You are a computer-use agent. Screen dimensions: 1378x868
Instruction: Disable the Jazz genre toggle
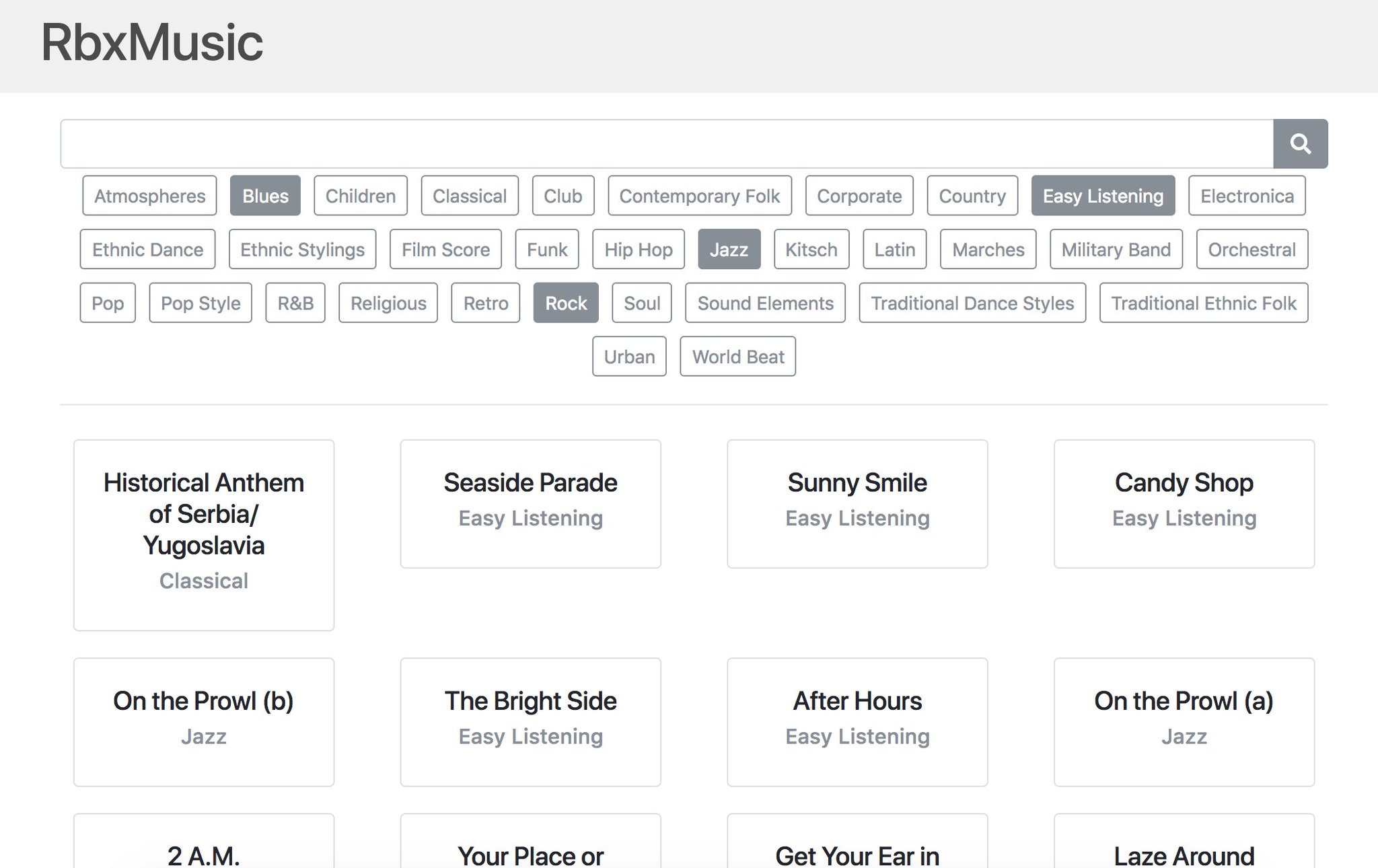729,250
